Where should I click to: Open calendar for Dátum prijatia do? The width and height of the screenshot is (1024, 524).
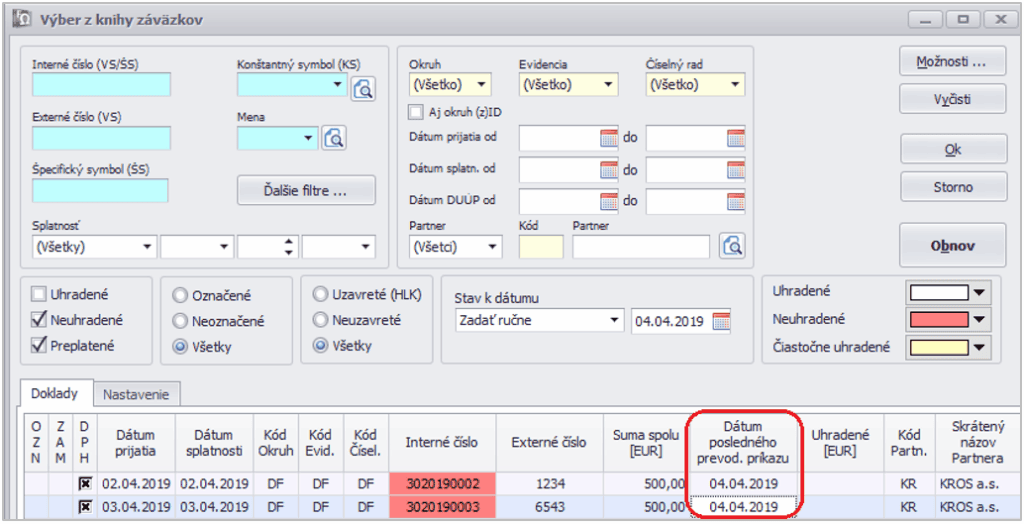[x=736, y=138]
